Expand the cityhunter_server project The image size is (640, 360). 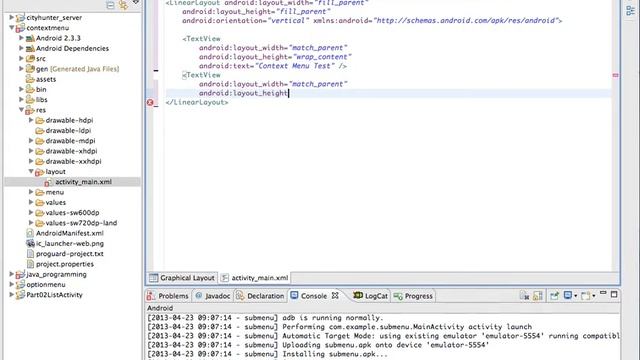(11, 18)
